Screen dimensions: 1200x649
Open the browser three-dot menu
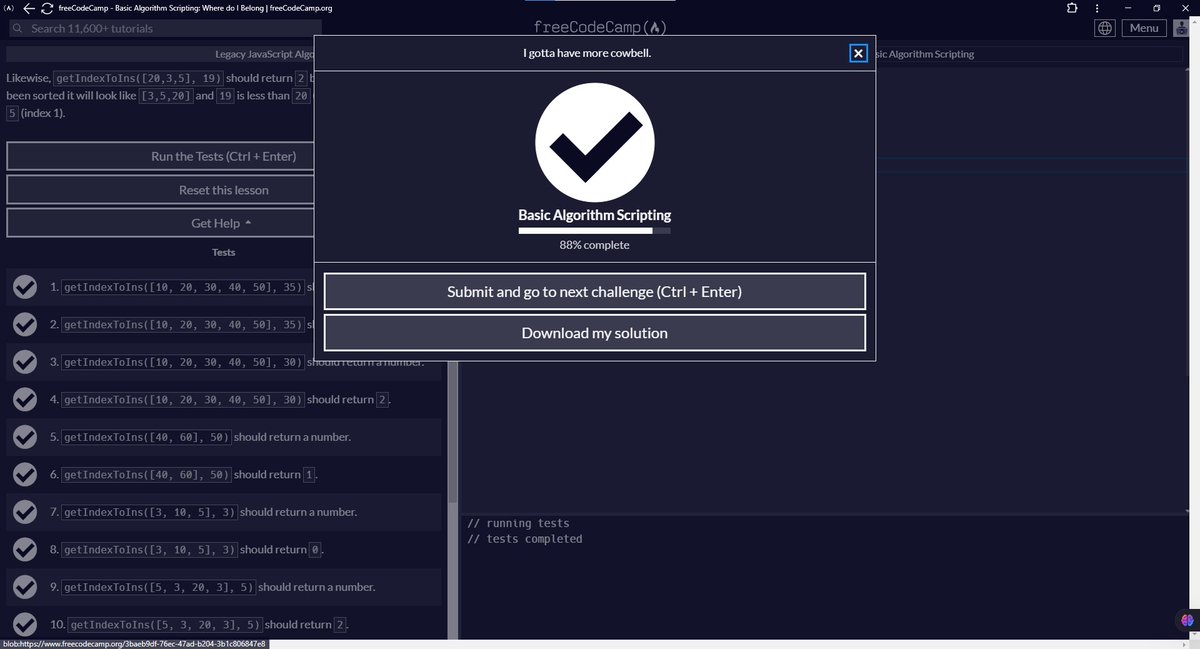point(1099,8)
